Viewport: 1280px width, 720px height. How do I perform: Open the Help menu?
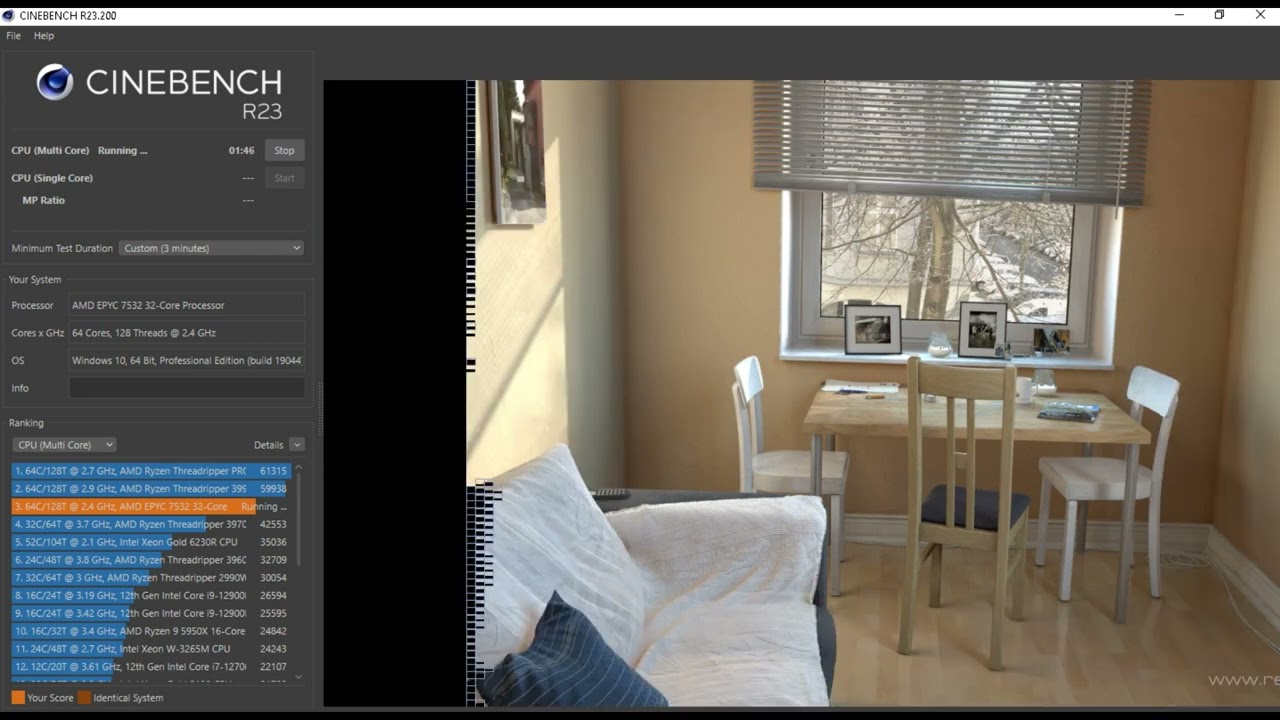coord(44,36)
